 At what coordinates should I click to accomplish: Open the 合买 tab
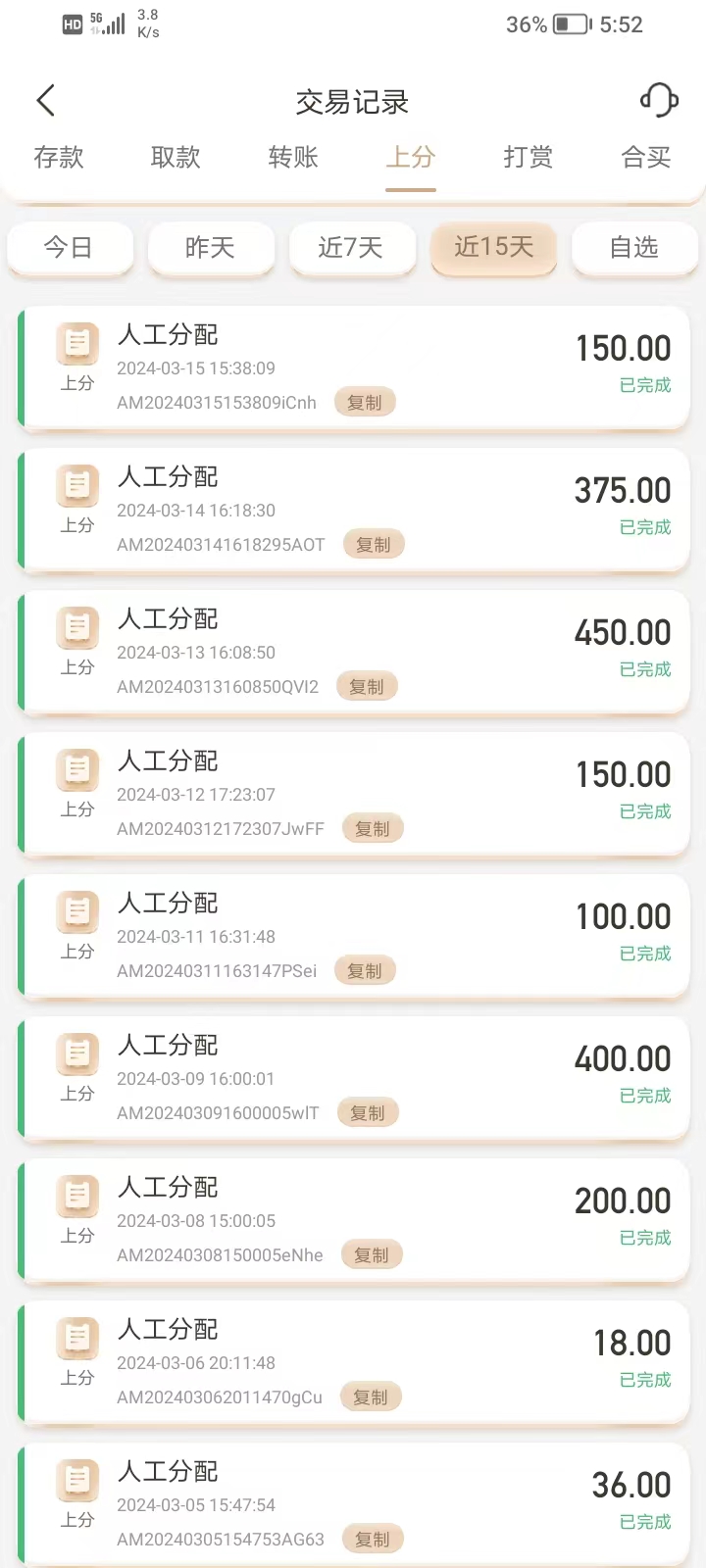coord(646,157)
